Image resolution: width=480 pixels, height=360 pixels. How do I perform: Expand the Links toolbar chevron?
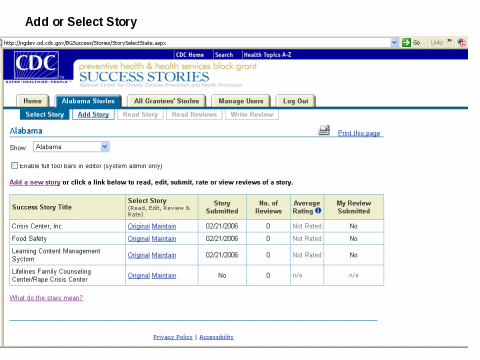(449, 41)
